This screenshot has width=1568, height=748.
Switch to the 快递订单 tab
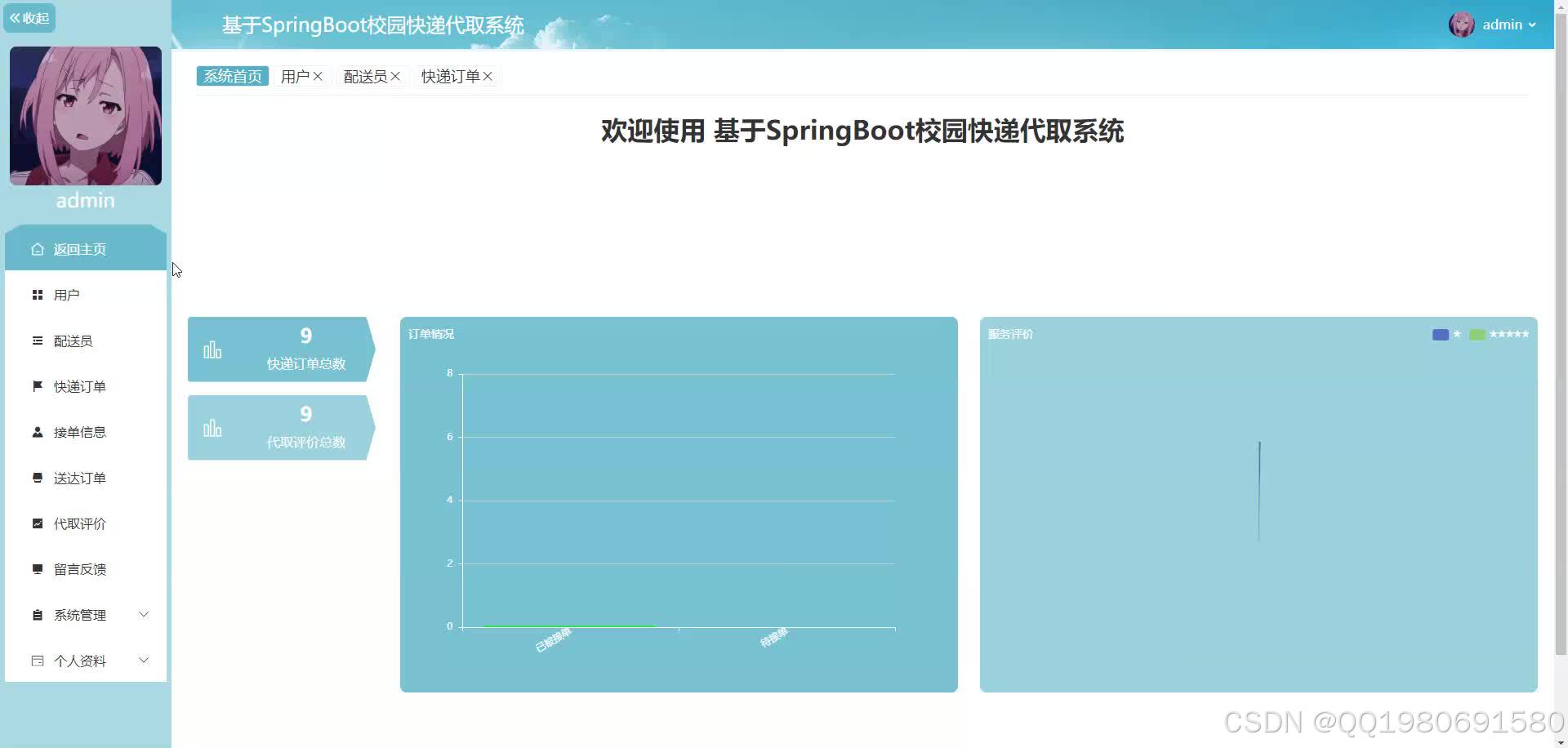pyautogui.click(x=450, y=76)
